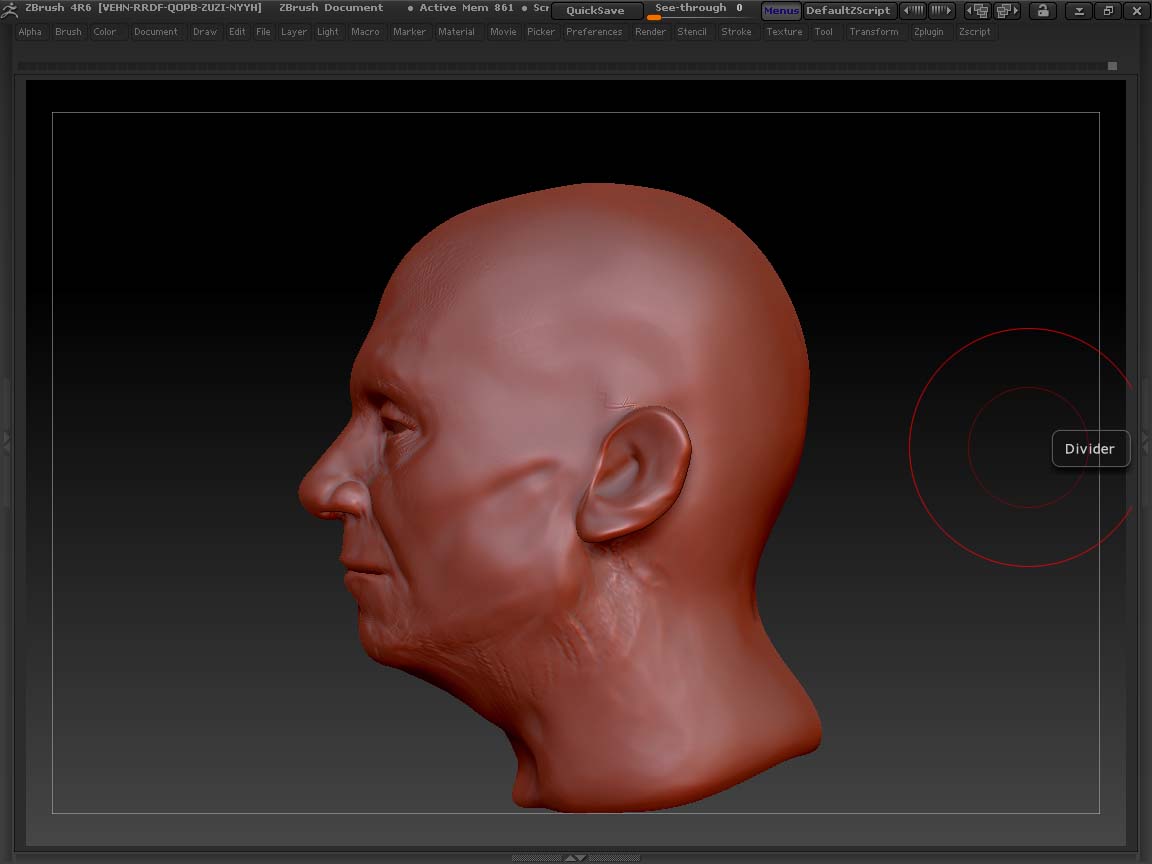The width and height of the screenshot is (1152, 864).
Task: Click the interface lock padlock icon
Action: (1044, 10)
